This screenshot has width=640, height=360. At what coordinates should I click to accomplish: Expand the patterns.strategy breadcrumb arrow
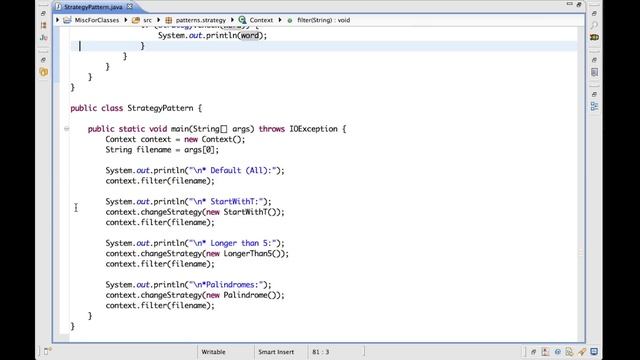(159, 20)
